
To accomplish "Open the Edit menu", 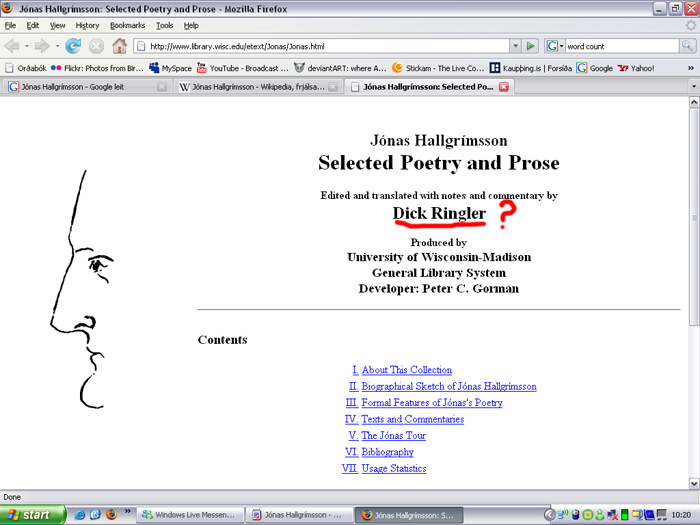I will tap(33, 25).
